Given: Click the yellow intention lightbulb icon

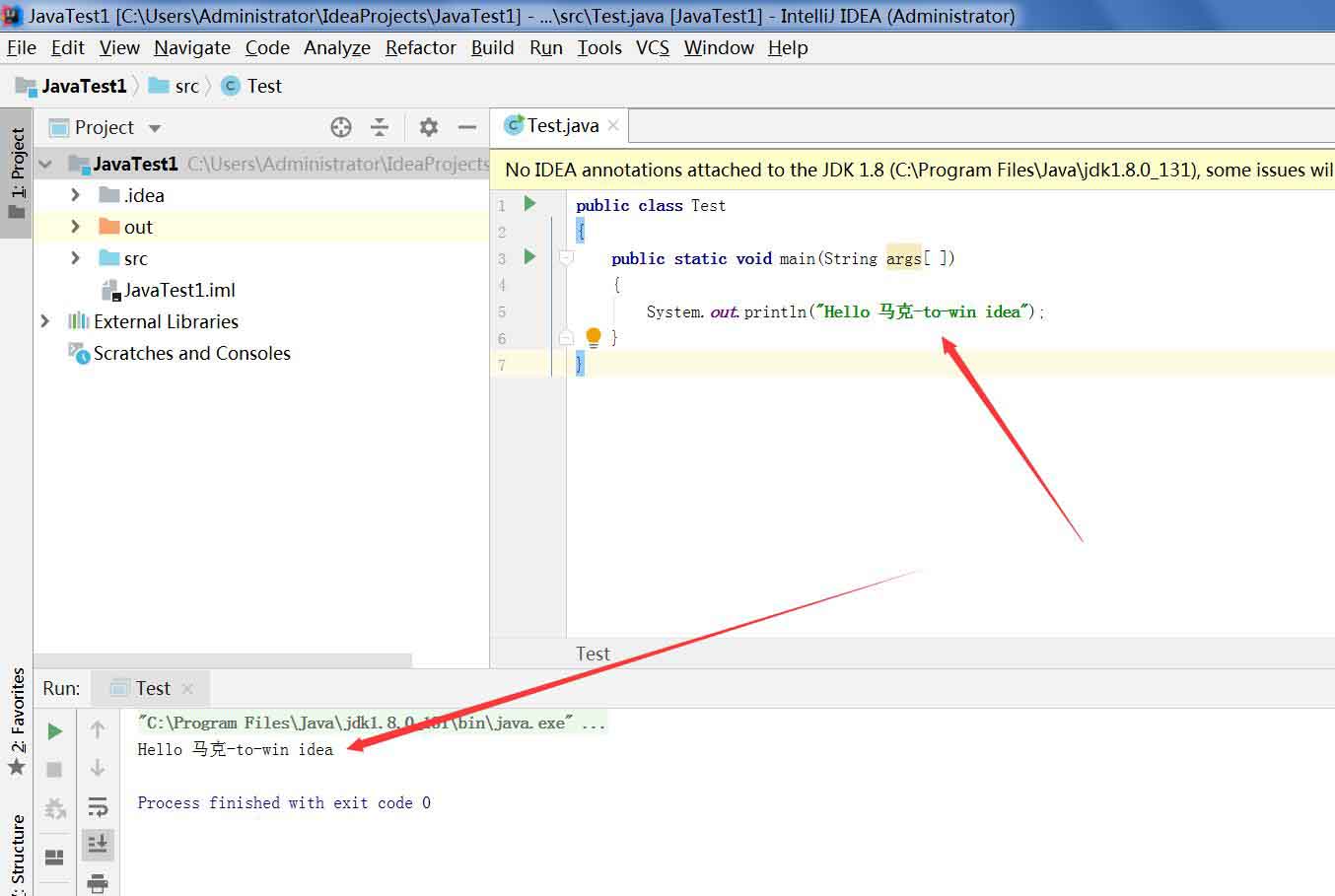Looking at the screenshot, I should [x=594, y=337].
